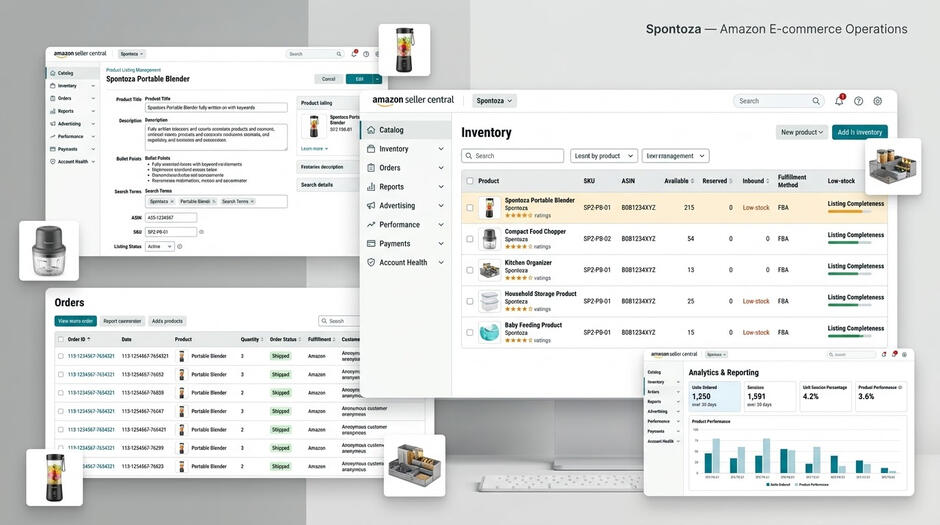
Task: Click Edit button in listing editor
Action: point(360,79)
